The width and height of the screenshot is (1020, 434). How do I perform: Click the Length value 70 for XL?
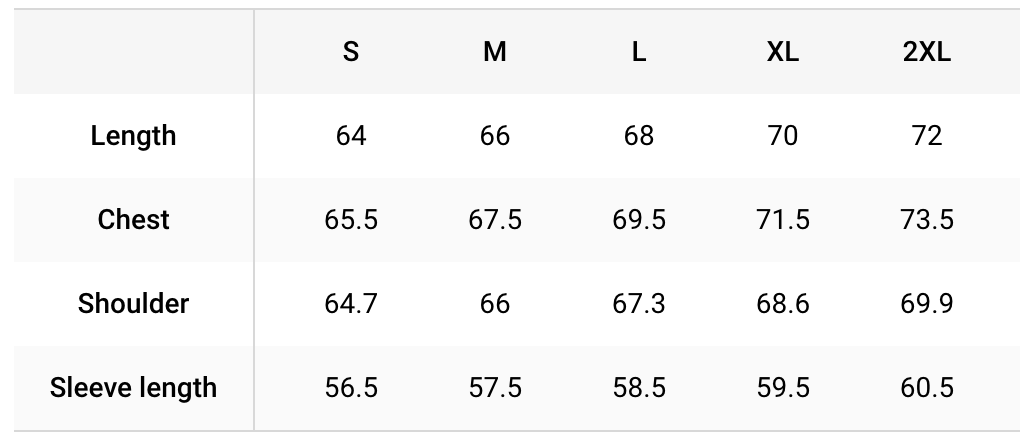click(783, 136)
